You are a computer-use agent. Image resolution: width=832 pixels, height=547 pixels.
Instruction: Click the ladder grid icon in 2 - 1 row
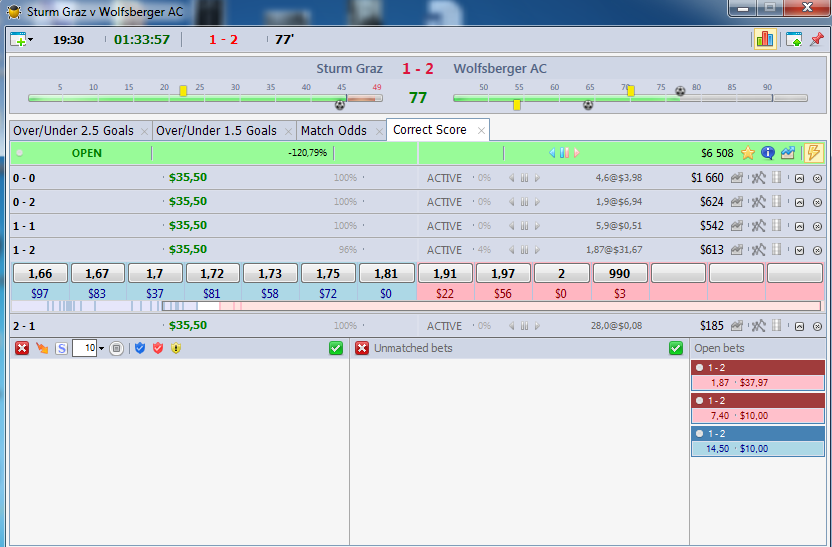(x=776, y=326)
